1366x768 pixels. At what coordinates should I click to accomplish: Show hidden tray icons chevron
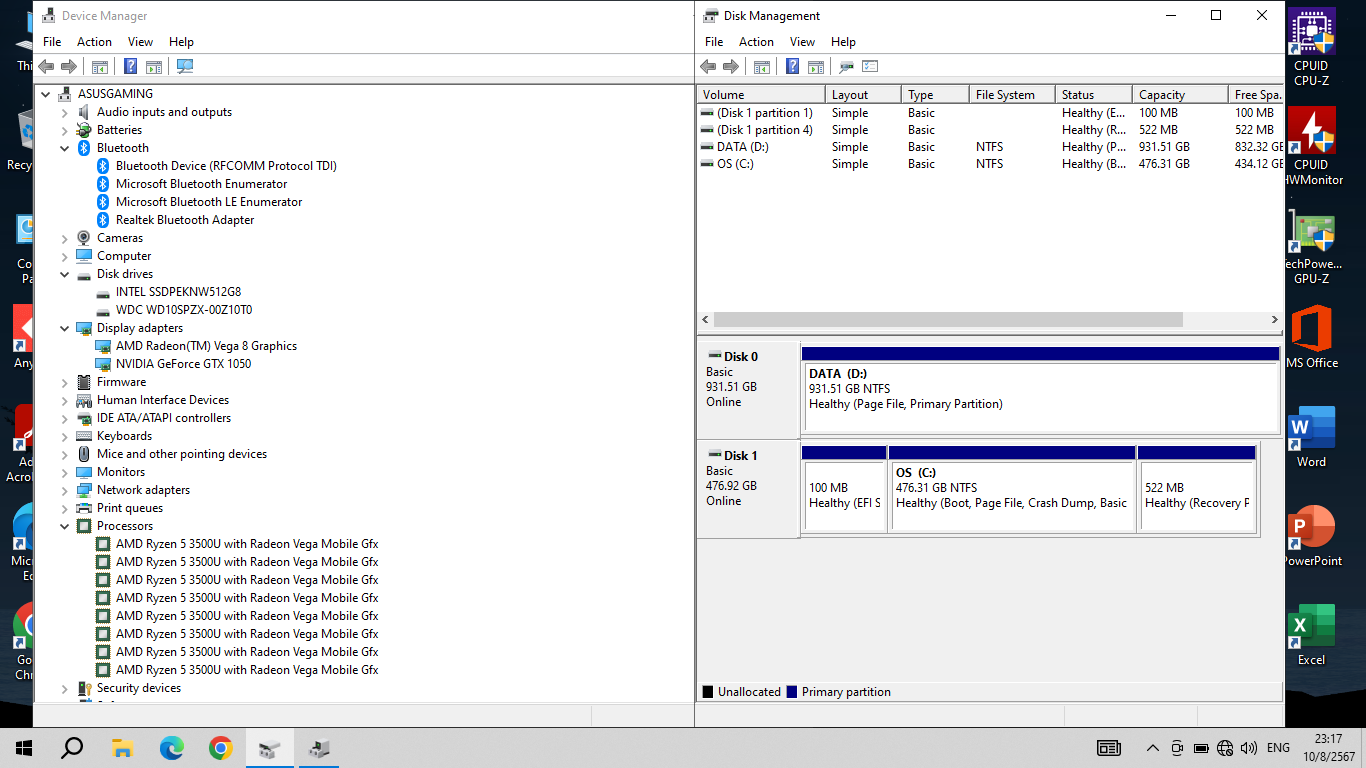click(1152, 748)
